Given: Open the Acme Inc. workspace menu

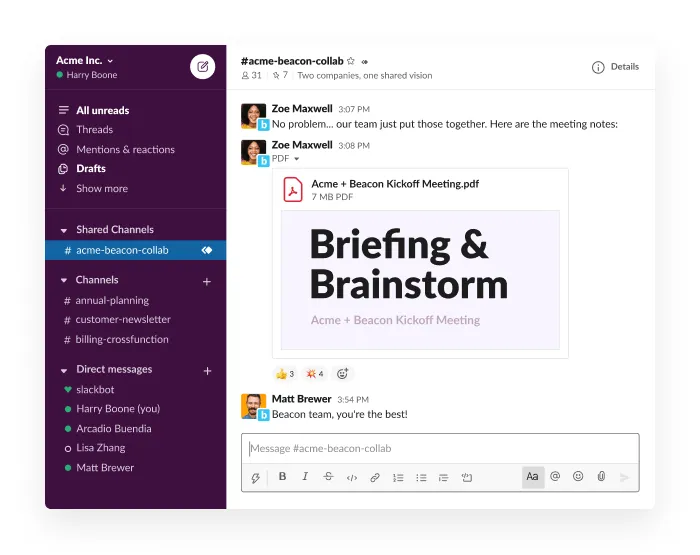Looking at the screenshot, I should [x=85, y=60].
